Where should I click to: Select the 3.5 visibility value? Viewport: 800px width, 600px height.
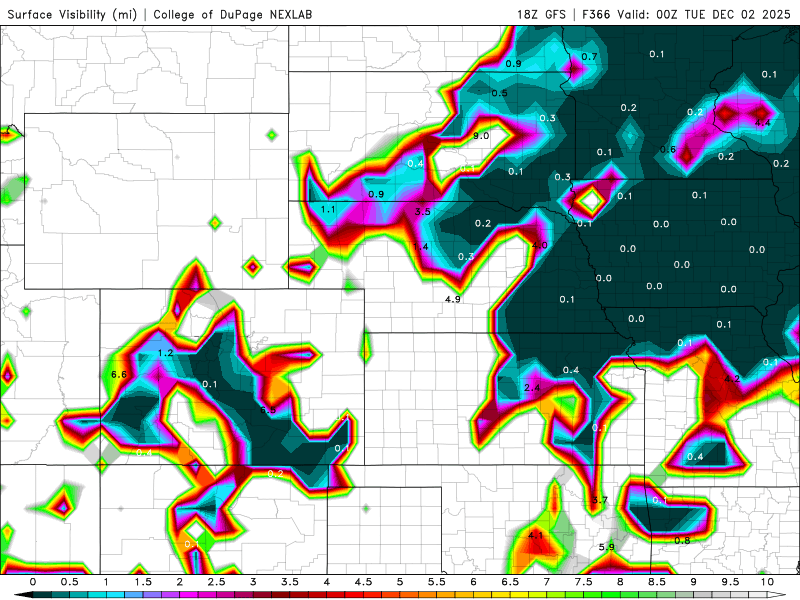[x=422, y=211]
